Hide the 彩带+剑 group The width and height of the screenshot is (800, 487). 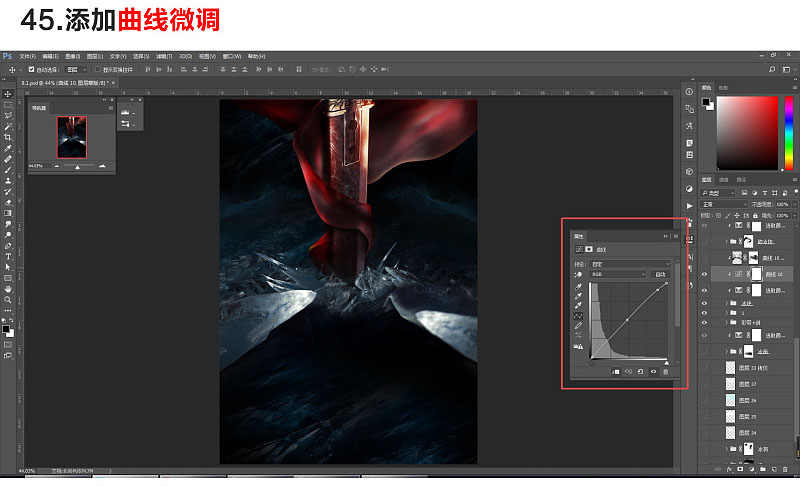(x=704, y=322)
